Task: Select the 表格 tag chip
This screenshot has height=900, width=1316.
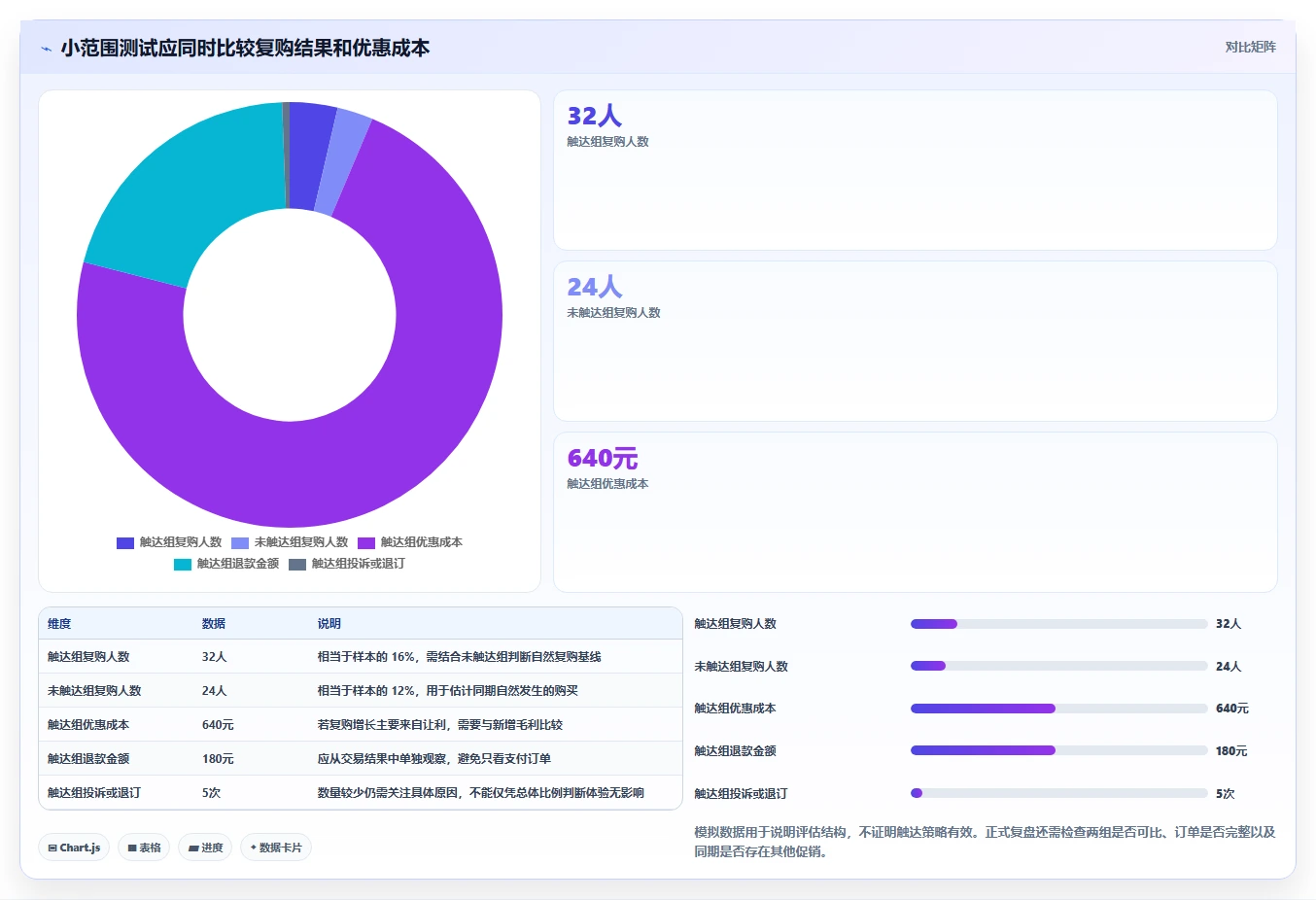Action: [144, 848]
